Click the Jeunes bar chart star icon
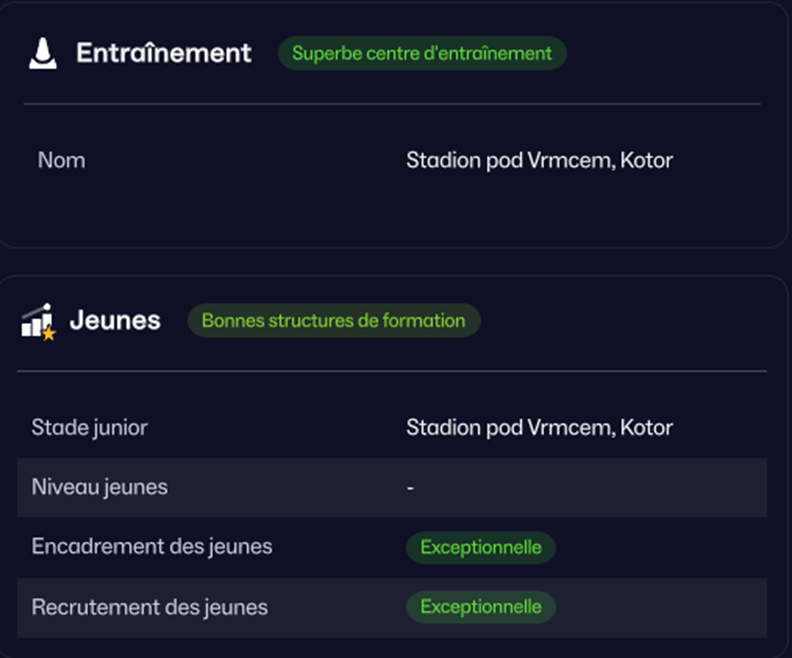The height and width of the screenshot is (658, 792). (38, 321)
